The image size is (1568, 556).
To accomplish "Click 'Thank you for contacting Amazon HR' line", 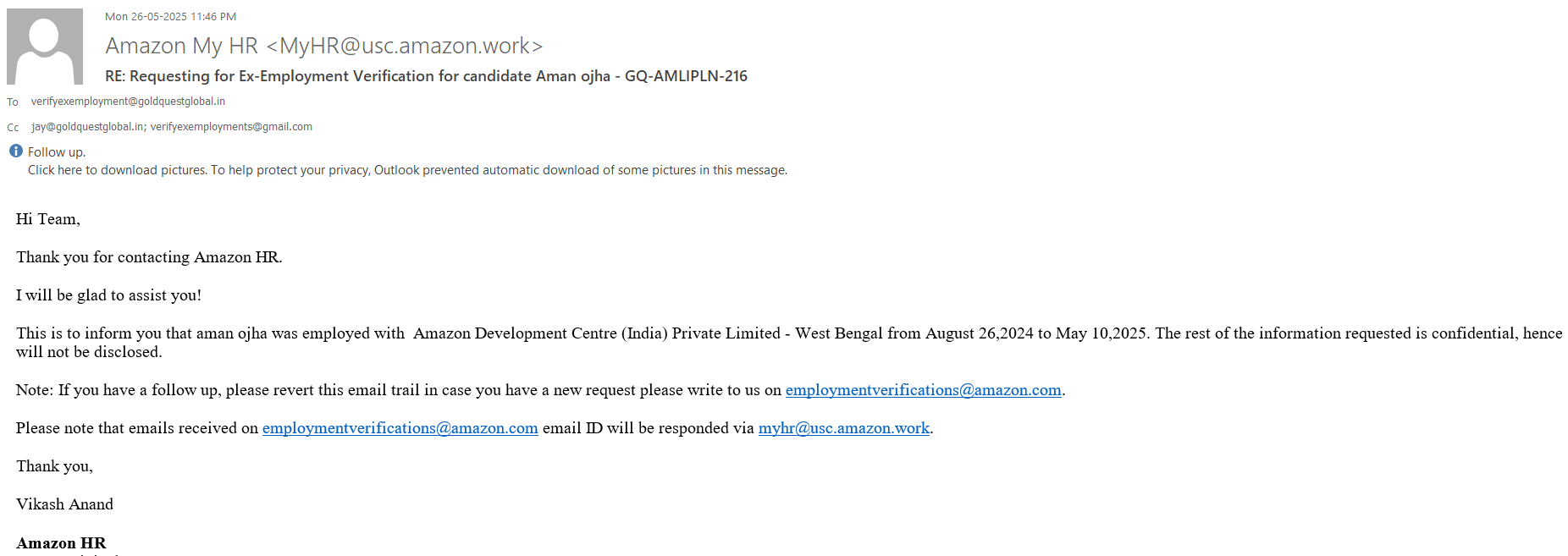I will 149,257.
